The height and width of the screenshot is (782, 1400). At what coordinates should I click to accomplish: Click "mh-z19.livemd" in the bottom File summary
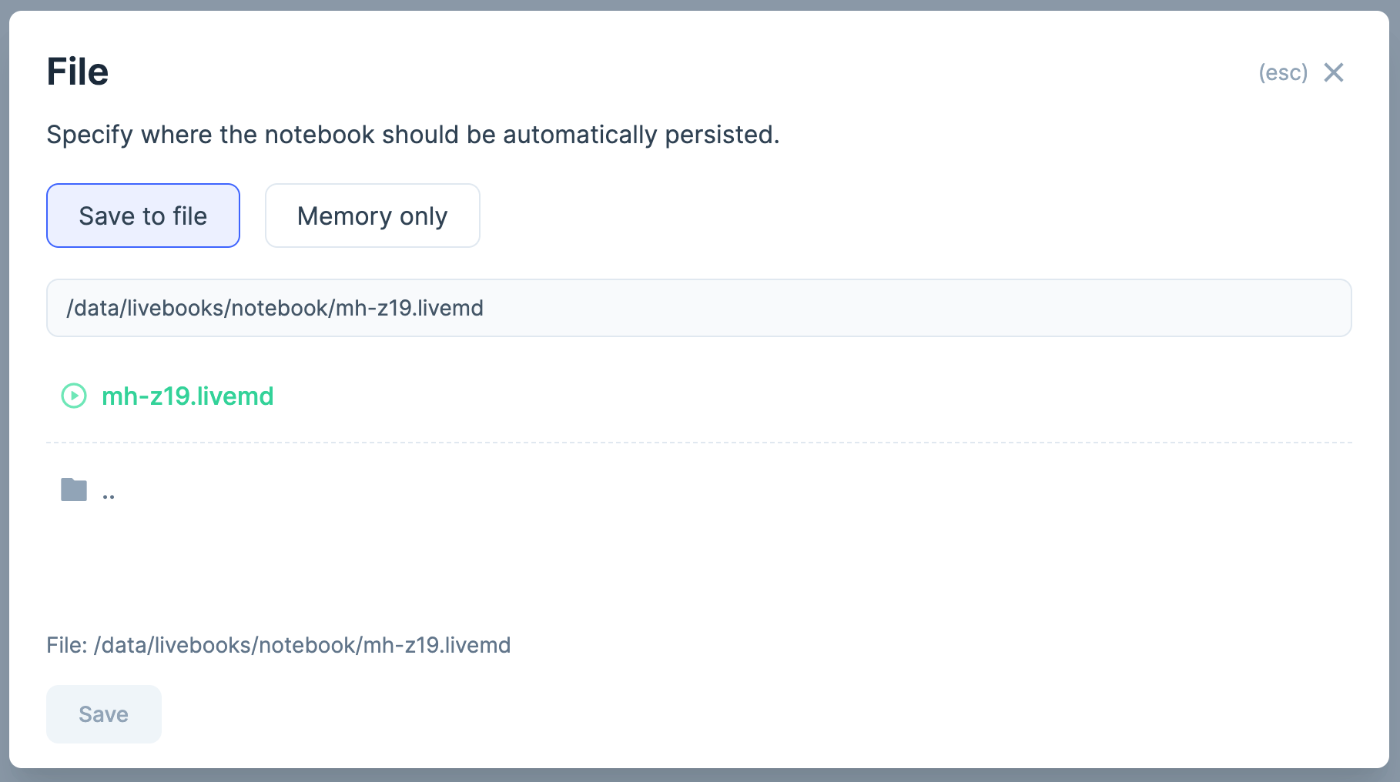(x=436, y=645)
